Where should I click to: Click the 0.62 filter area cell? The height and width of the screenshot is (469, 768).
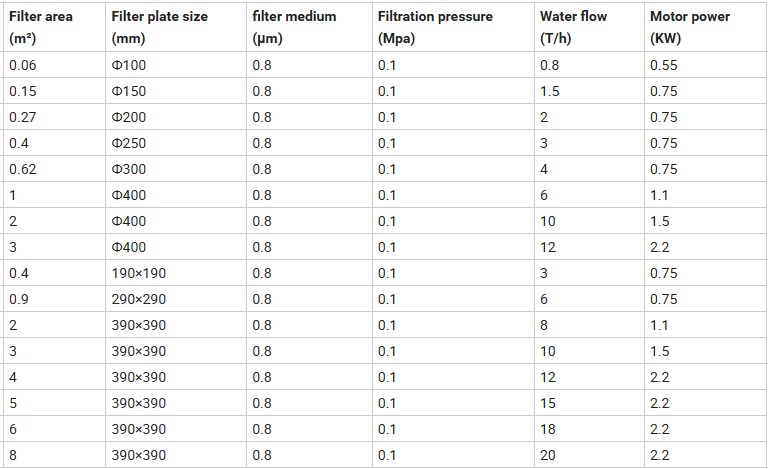[22, 169]
